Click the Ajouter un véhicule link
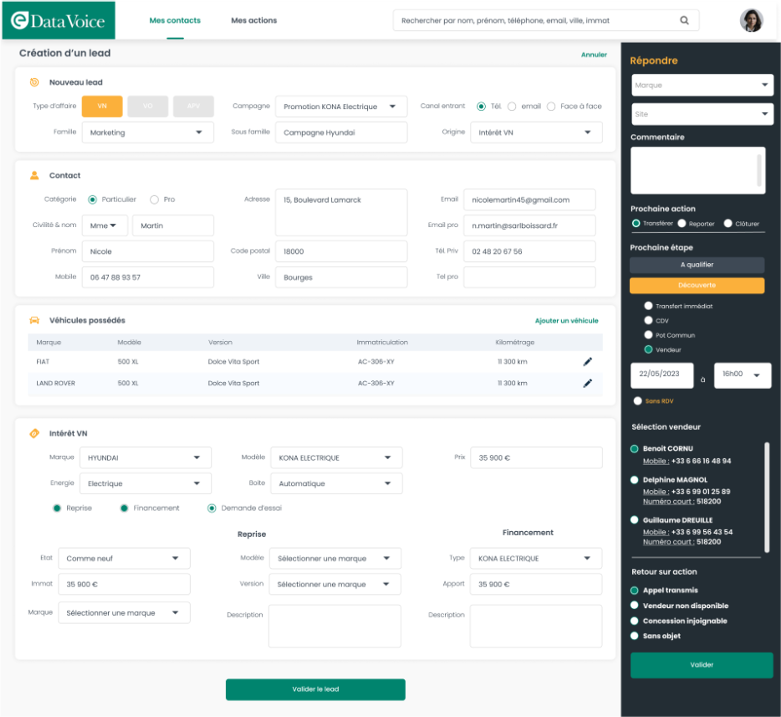781x717 pixels. point(566,320)
